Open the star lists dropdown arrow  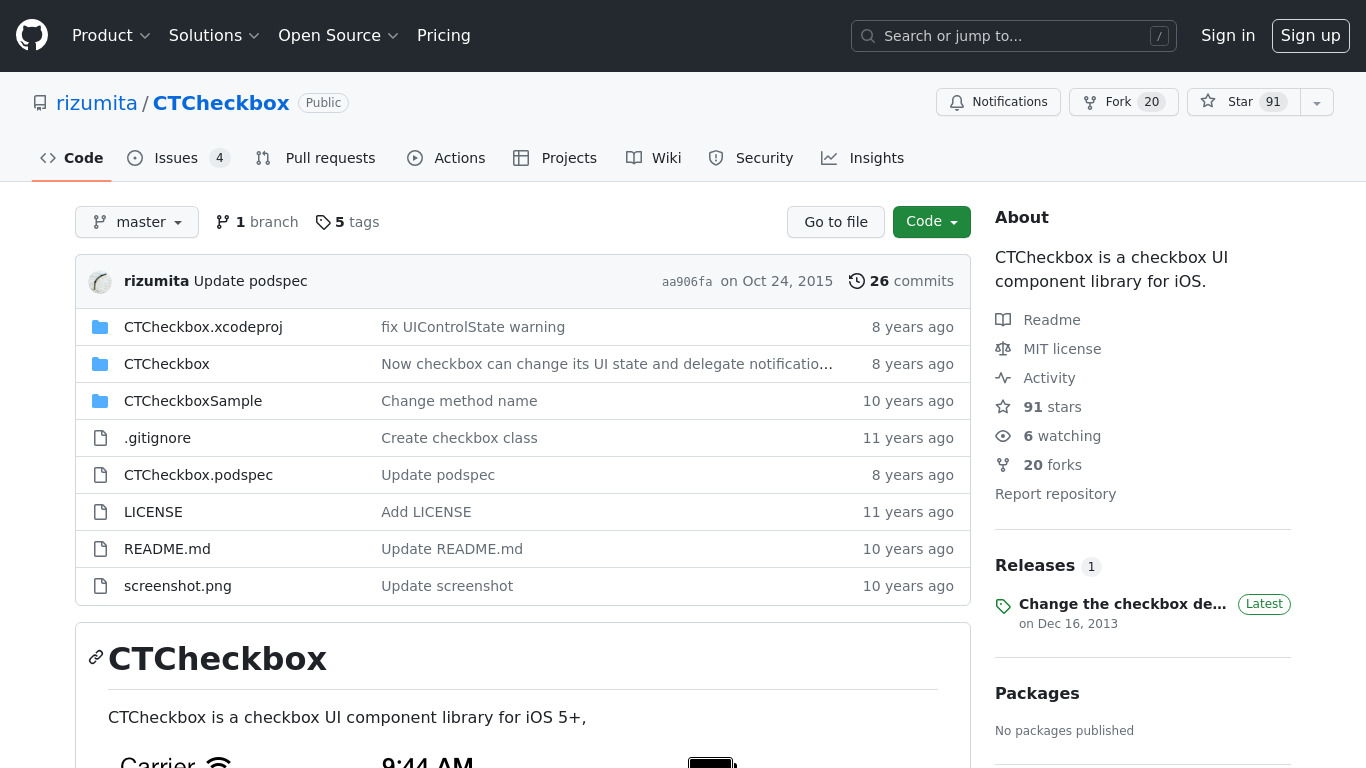tap(1317, 102)
